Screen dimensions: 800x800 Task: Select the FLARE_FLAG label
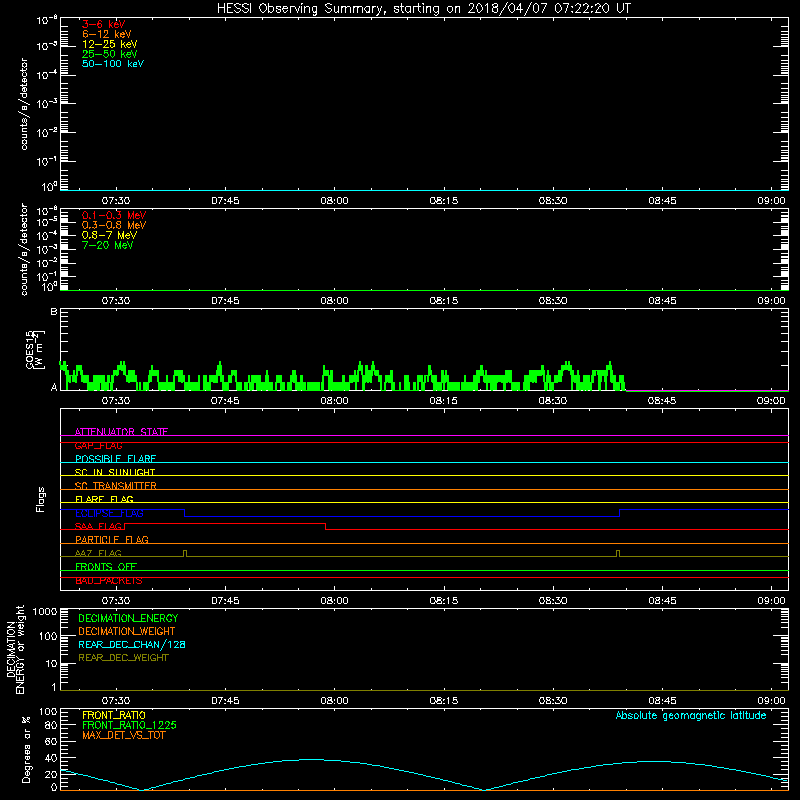pyautogui.click(x=104, y=499)
